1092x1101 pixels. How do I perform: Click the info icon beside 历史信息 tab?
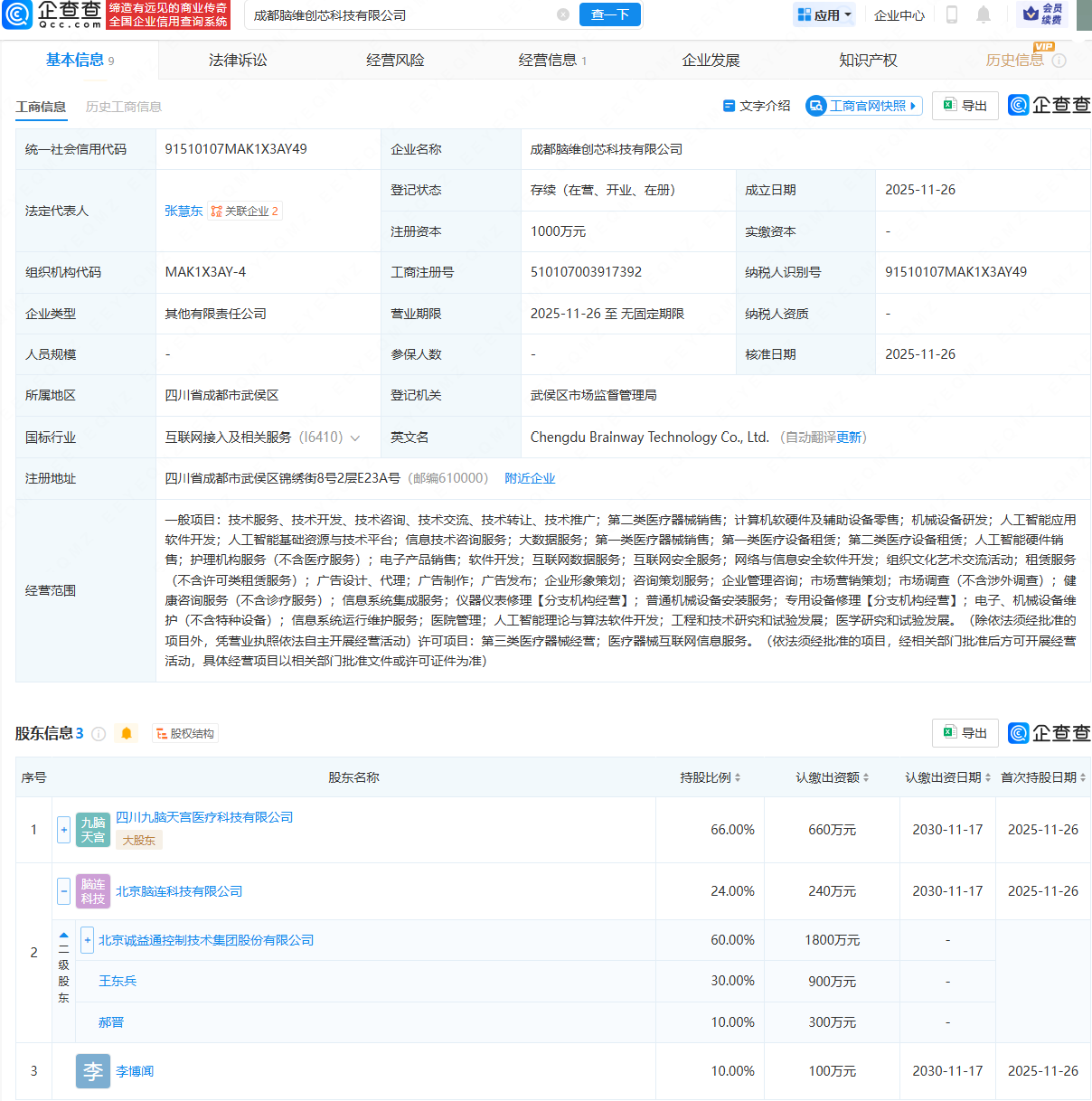(x=1059, y=61)
